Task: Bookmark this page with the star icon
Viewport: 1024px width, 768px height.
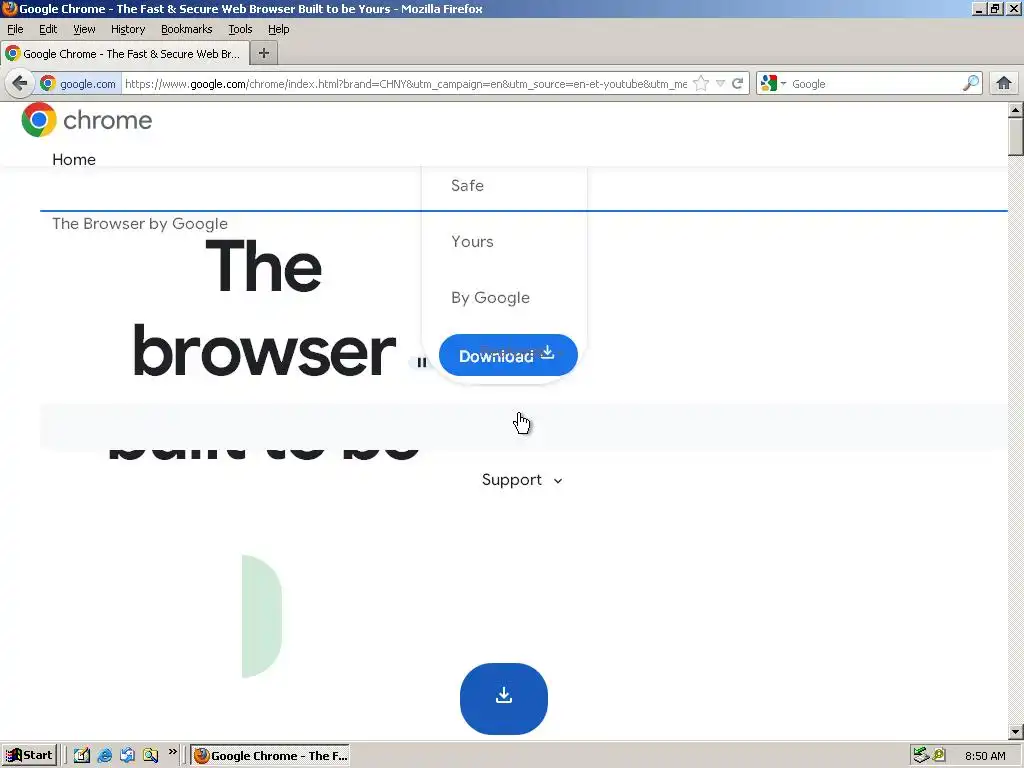Action: click(701, 84)
